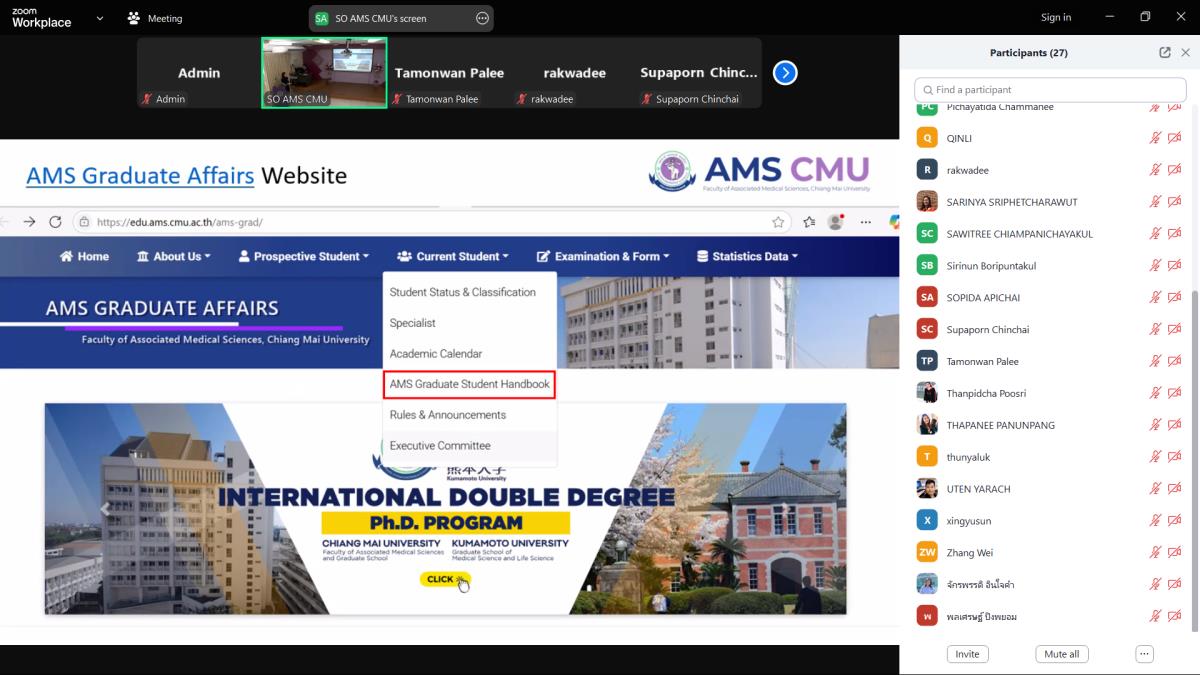Viewport: 1200px width, 675px height.
Task: Select participant SOPIDA APICHAI
Action: point(1049,297)
